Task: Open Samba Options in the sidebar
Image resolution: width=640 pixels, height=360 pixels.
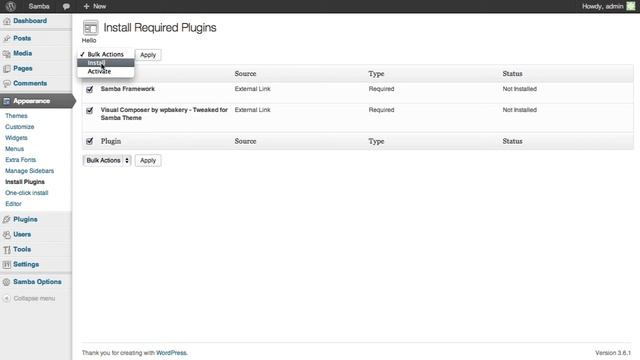Action: click(x=37, y=282)
